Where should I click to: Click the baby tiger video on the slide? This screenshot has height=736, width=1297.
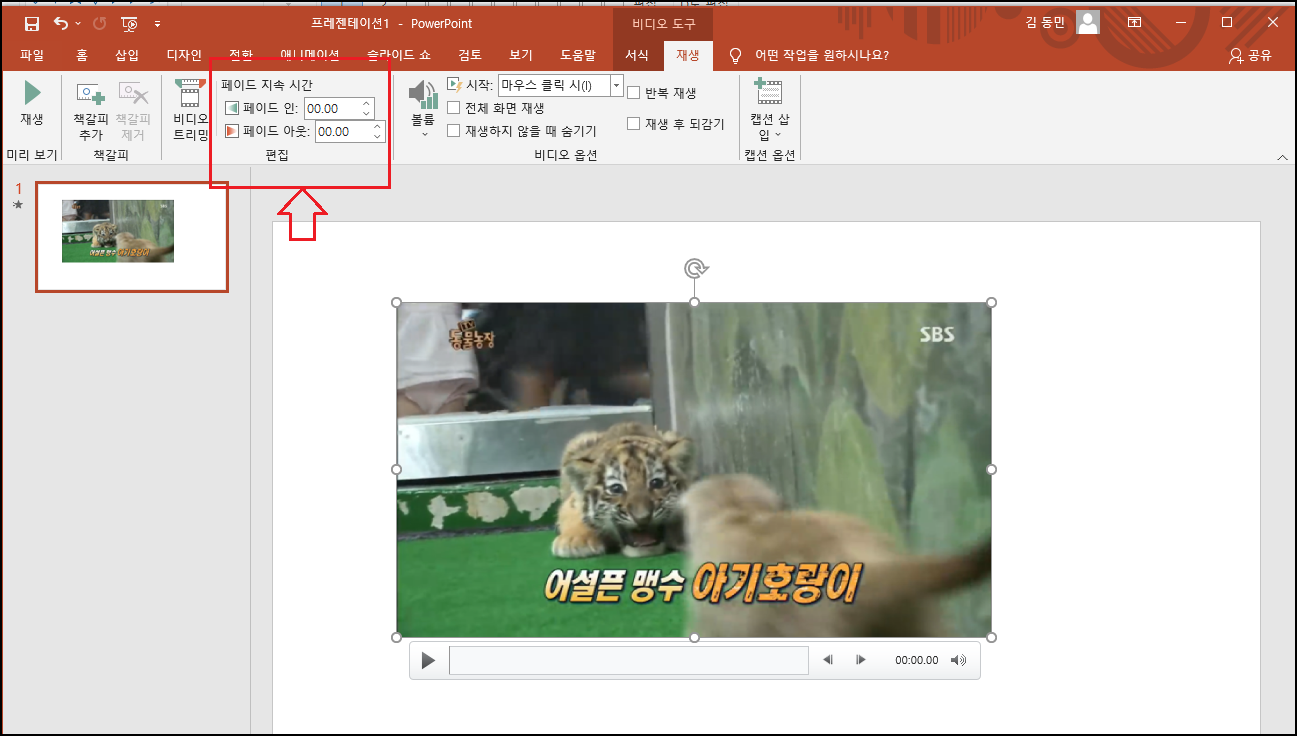pos(694,470)
